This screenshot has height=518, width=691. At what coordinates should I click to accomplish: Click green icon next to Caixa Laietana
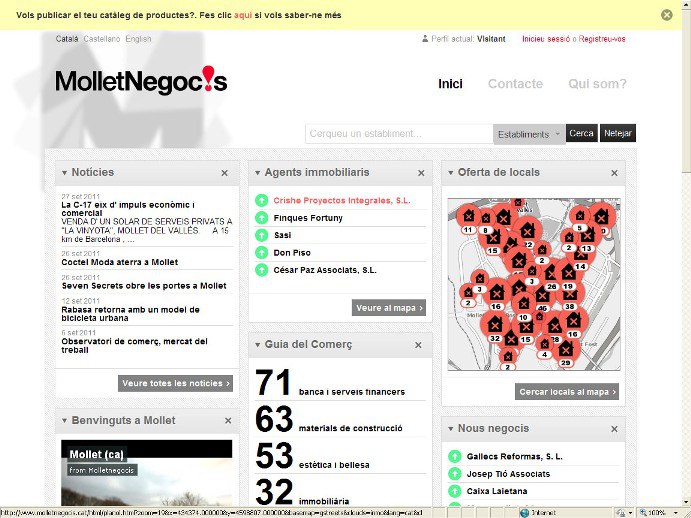(x=455, y=491)
